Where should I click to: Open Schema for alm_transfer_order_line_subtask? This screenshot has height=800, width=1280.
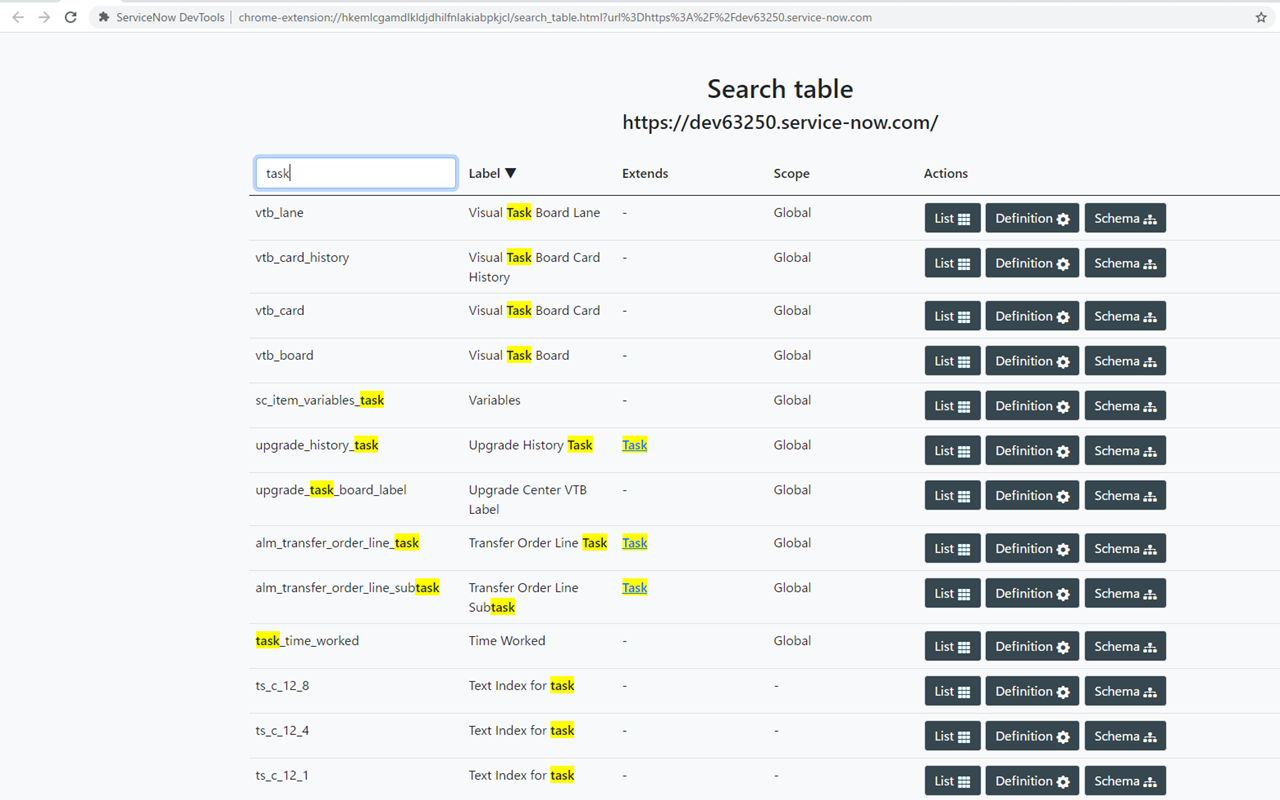1125,594
